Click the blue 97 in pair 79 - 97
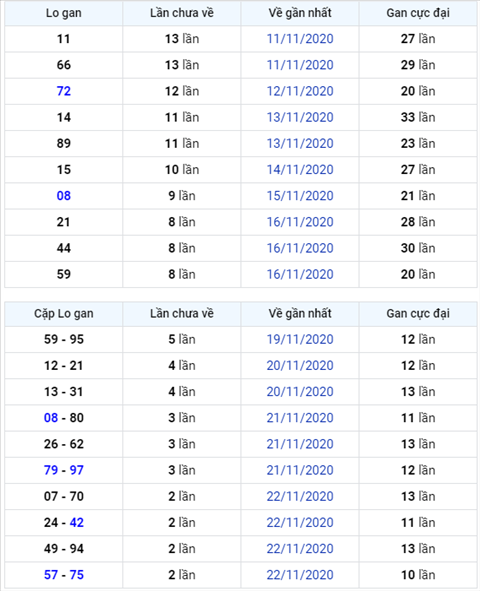The width and height of the screenshot is (480, 591). (76, 470)
